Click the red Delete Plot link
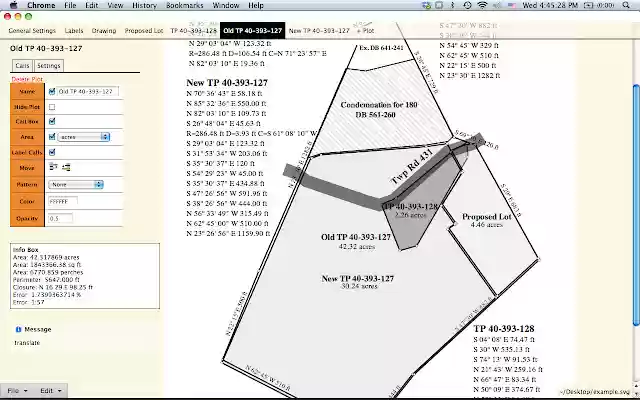 tap(27, 79)
